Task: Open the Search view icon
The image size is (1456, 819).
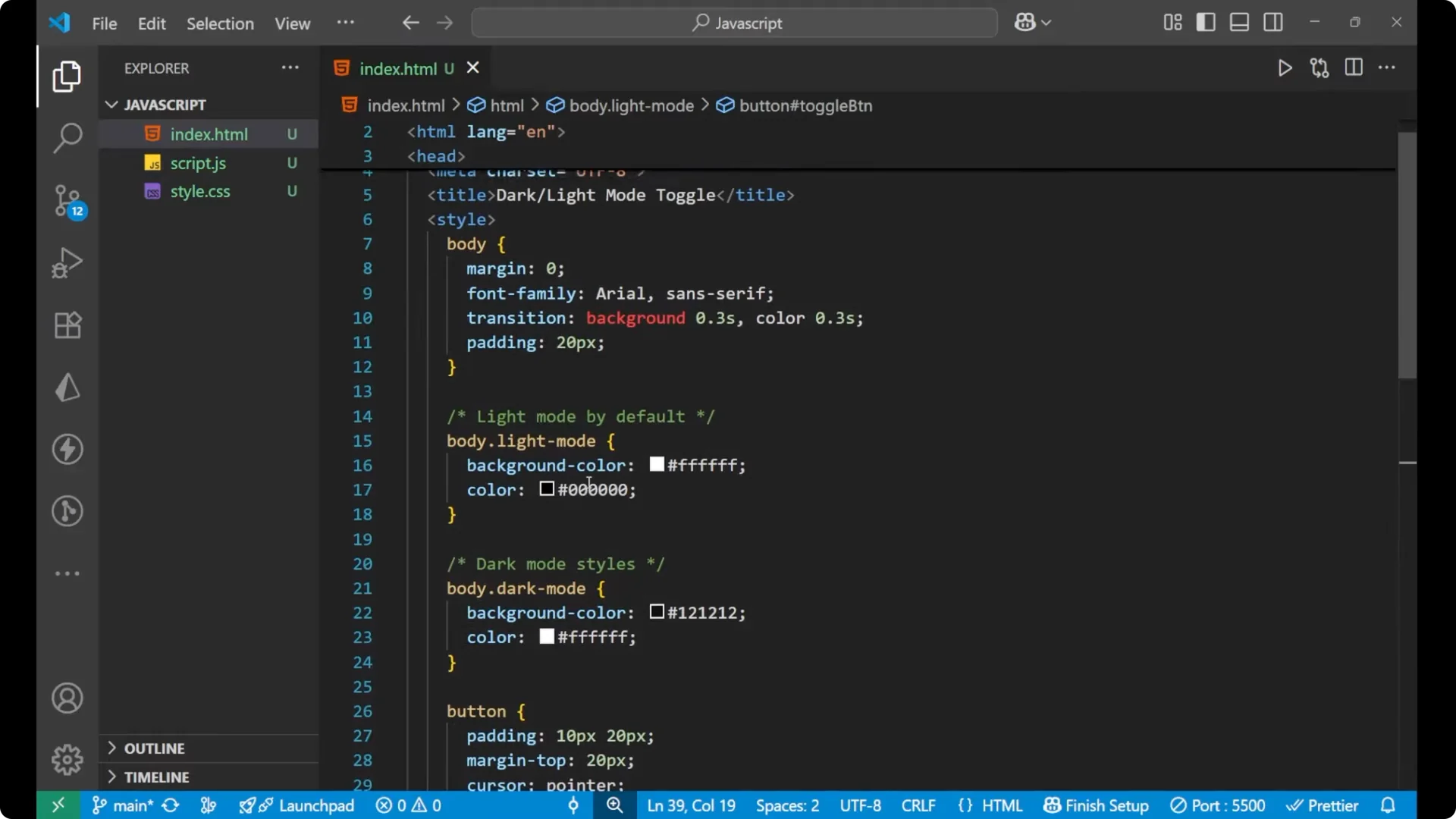Action: 67,139
